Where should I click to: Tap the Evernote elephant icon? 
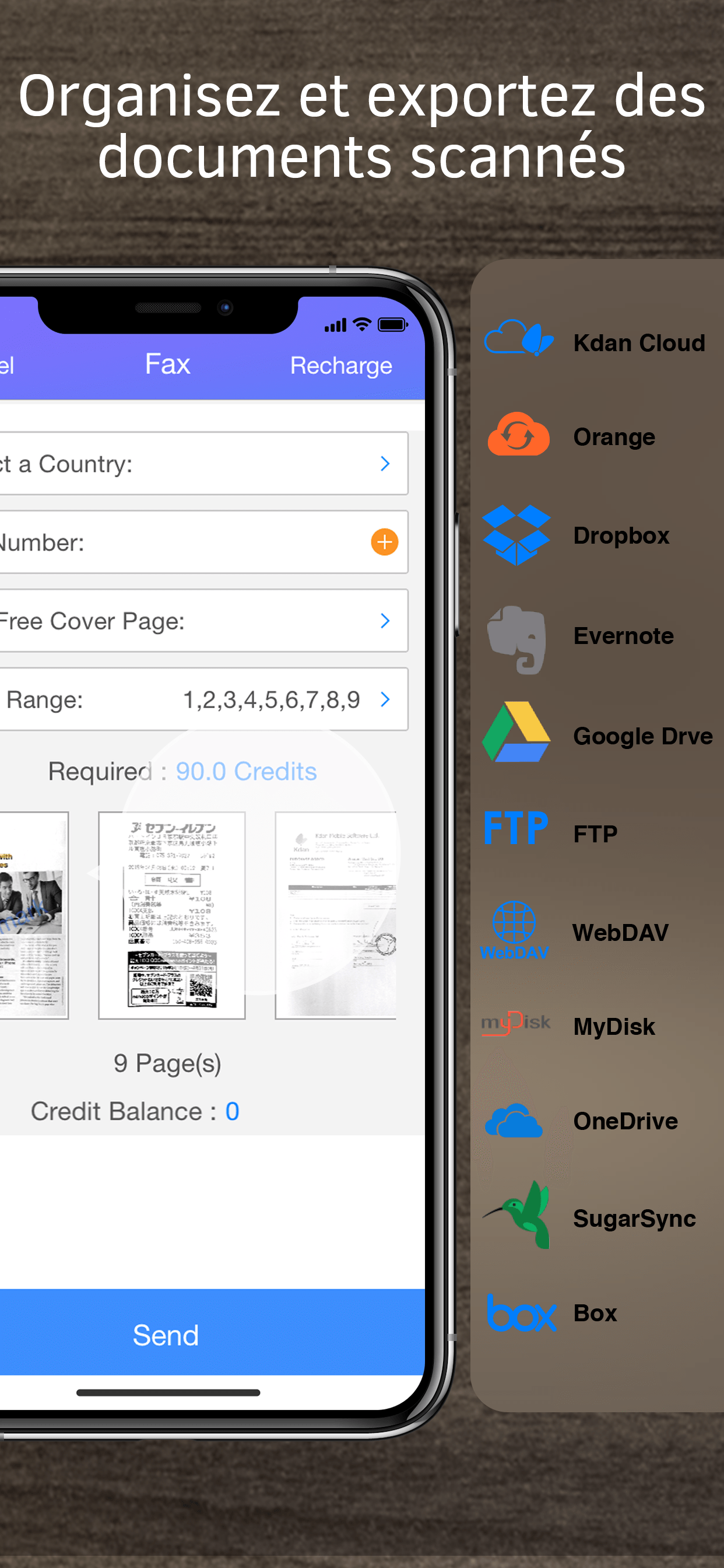pyautogui.click(x=516, y=640)
